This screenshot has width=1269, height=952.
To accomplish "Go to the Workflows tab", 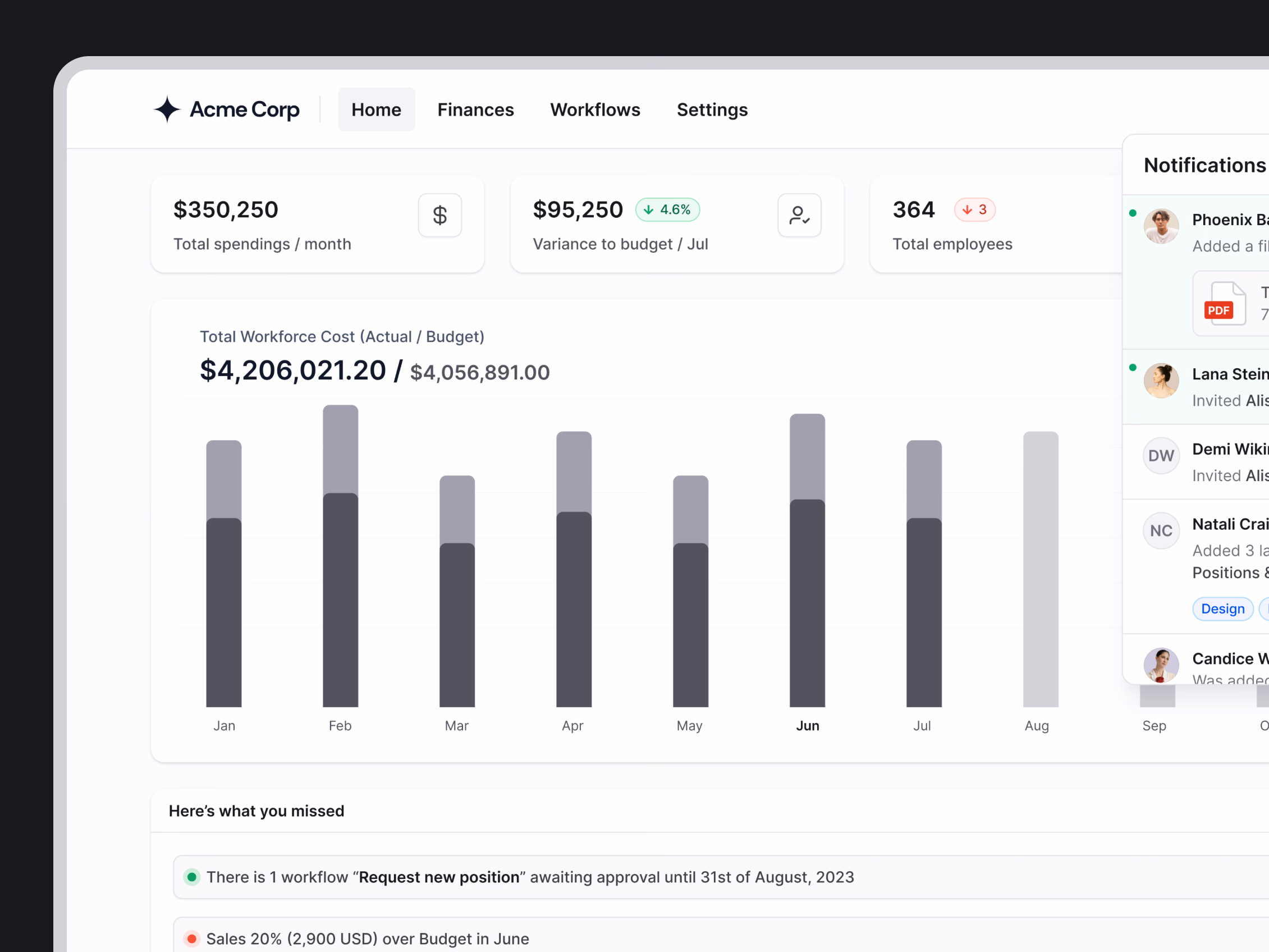I will click(595, 109).
